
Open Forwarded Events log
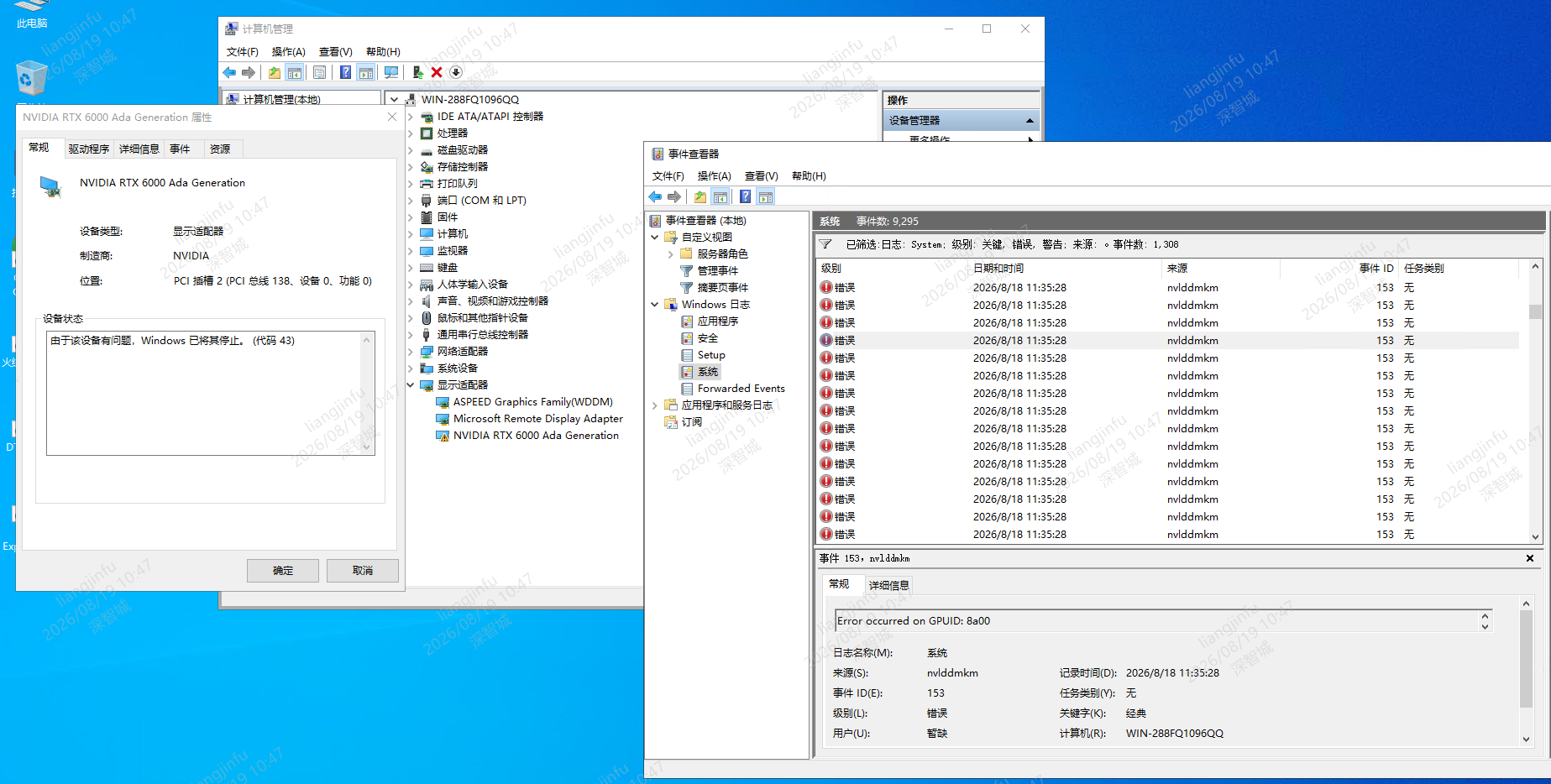[741, 389]
